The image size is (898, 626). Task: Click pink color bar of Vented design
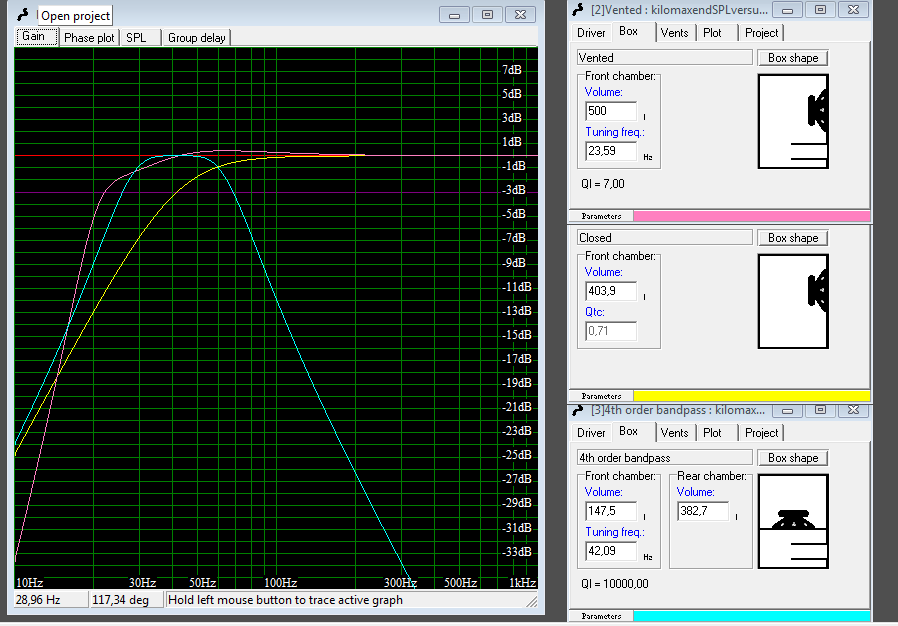[751, 216]
